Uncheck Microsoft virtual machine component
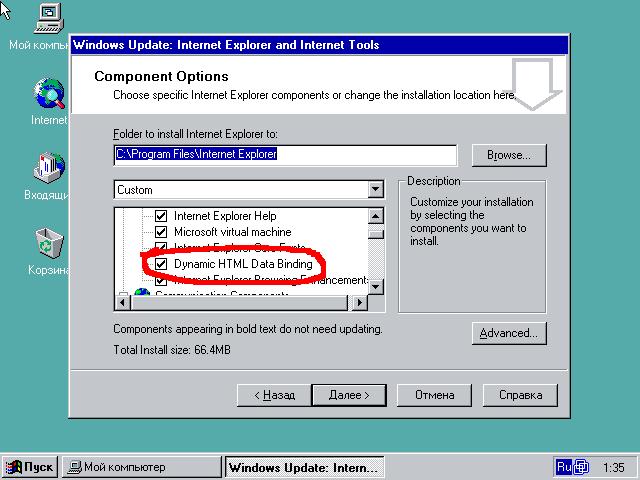The height and width of the screenshot is (480, 640). click(x=160, y=232)
